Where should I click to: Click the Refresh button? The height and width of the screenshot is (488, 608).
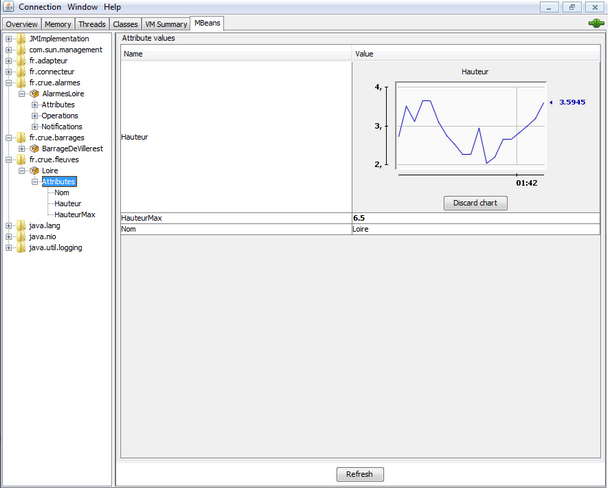(x=359, y=474)
